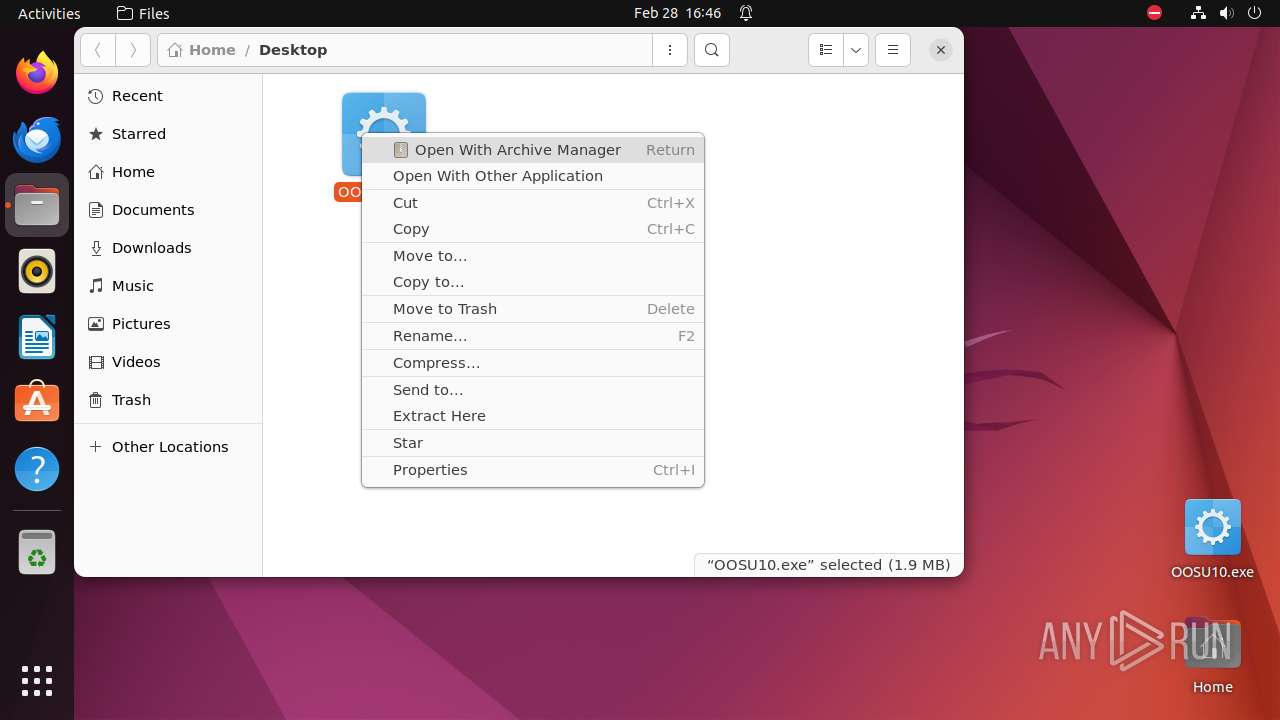Expand the view options dropdown arrow

(x=856, y=50)
